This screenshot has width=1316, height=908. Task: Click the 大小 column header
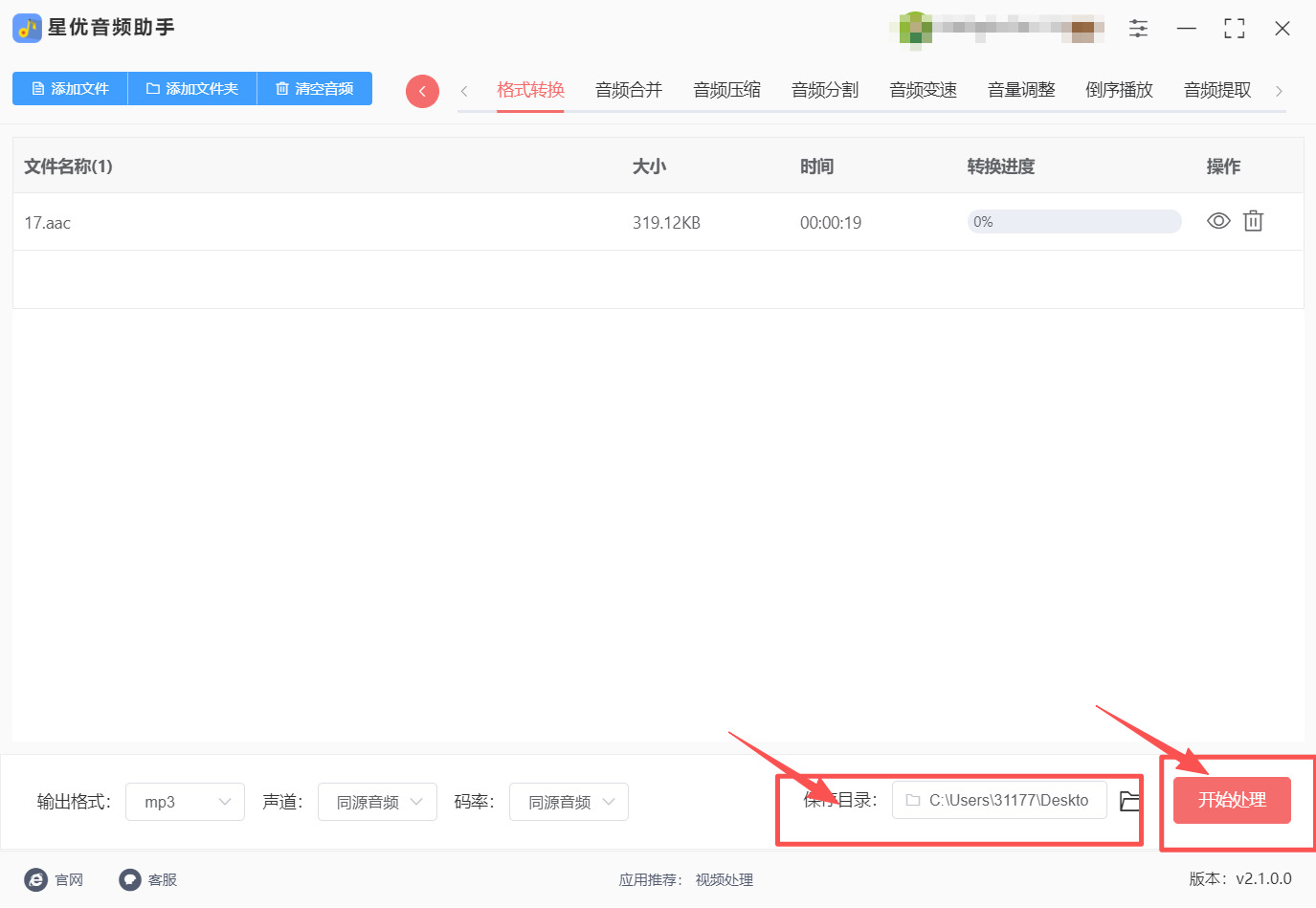[x=649, y=166]
